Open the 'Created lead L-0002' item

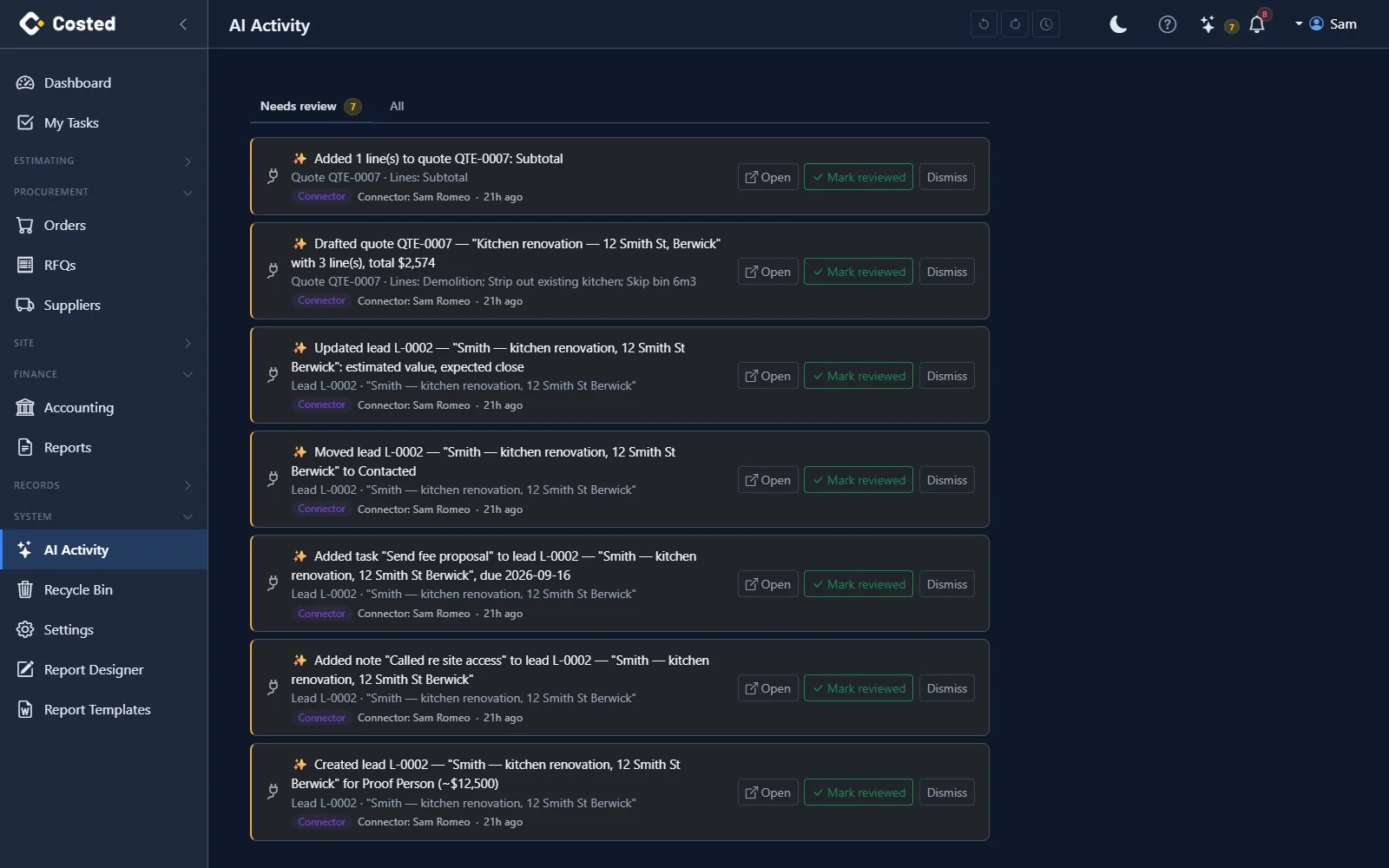coord(767,792)
